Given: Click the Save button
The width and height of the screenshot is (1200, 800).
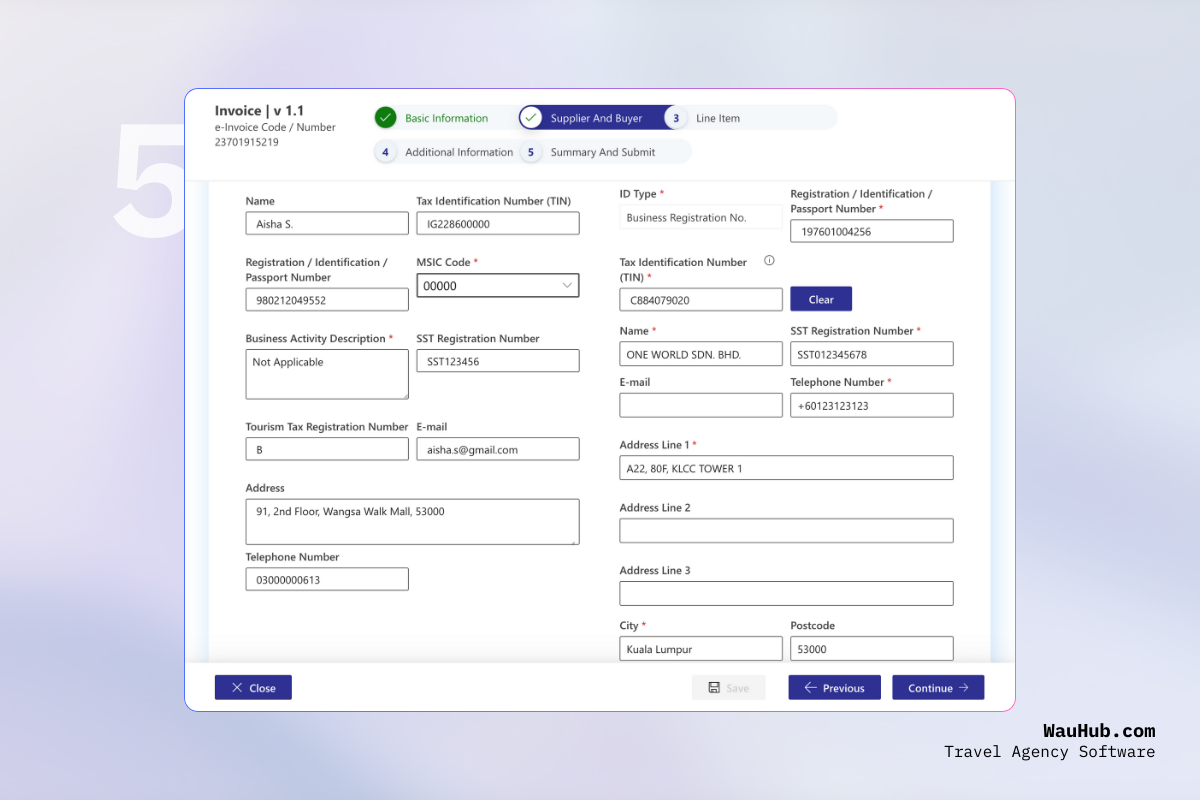Looking at the screenshot, I should coord(728,688).
